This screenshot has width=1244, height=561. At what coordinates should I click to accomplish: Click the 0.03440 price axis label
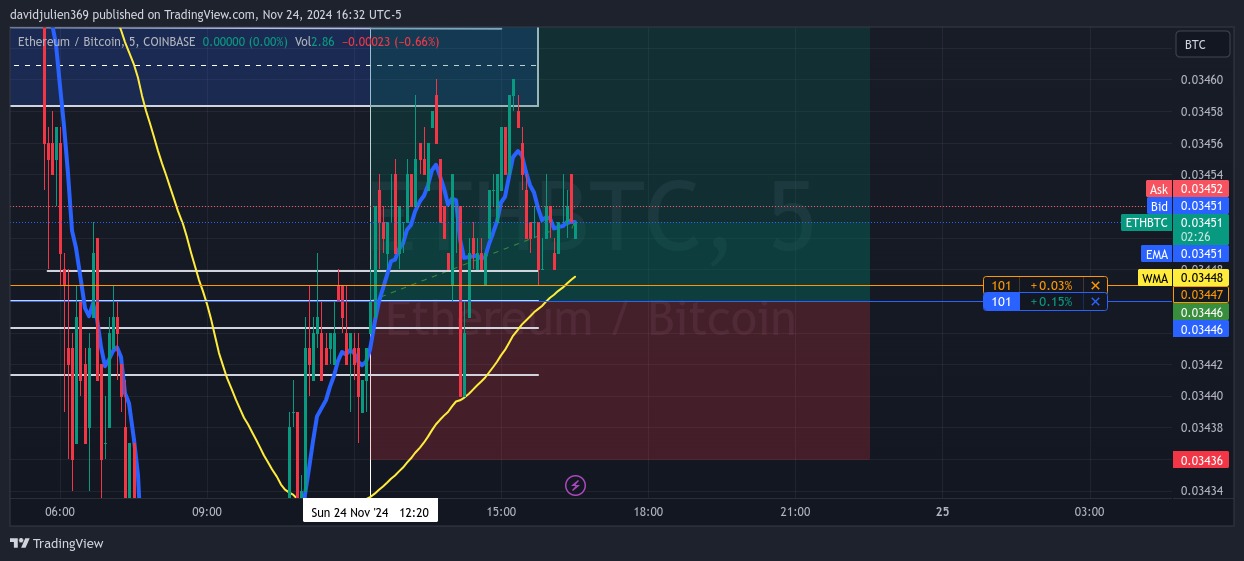1200,396
